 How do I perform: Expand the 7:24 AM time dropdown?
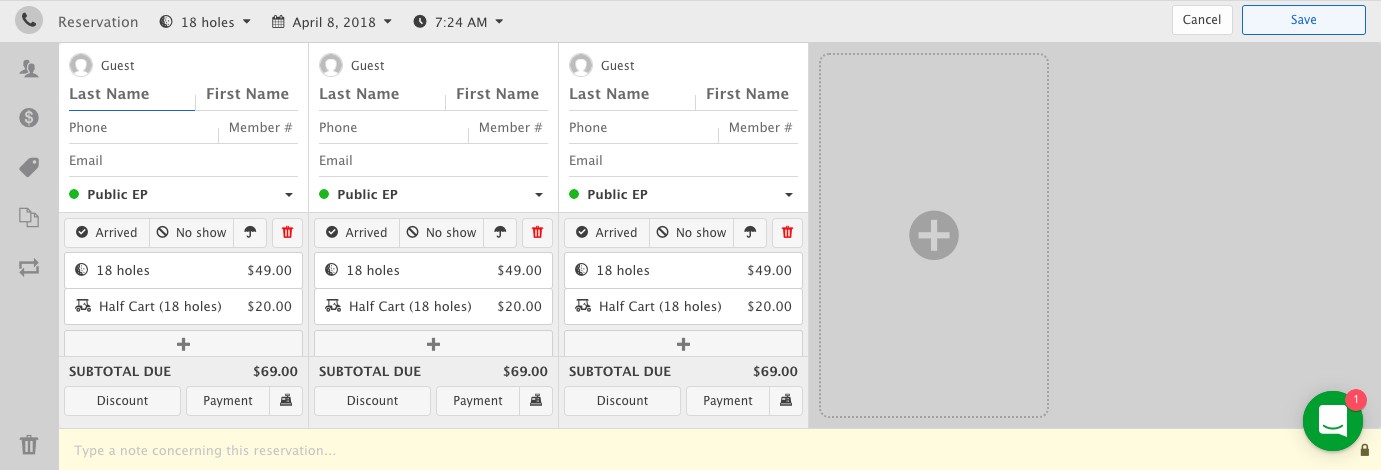458,22
